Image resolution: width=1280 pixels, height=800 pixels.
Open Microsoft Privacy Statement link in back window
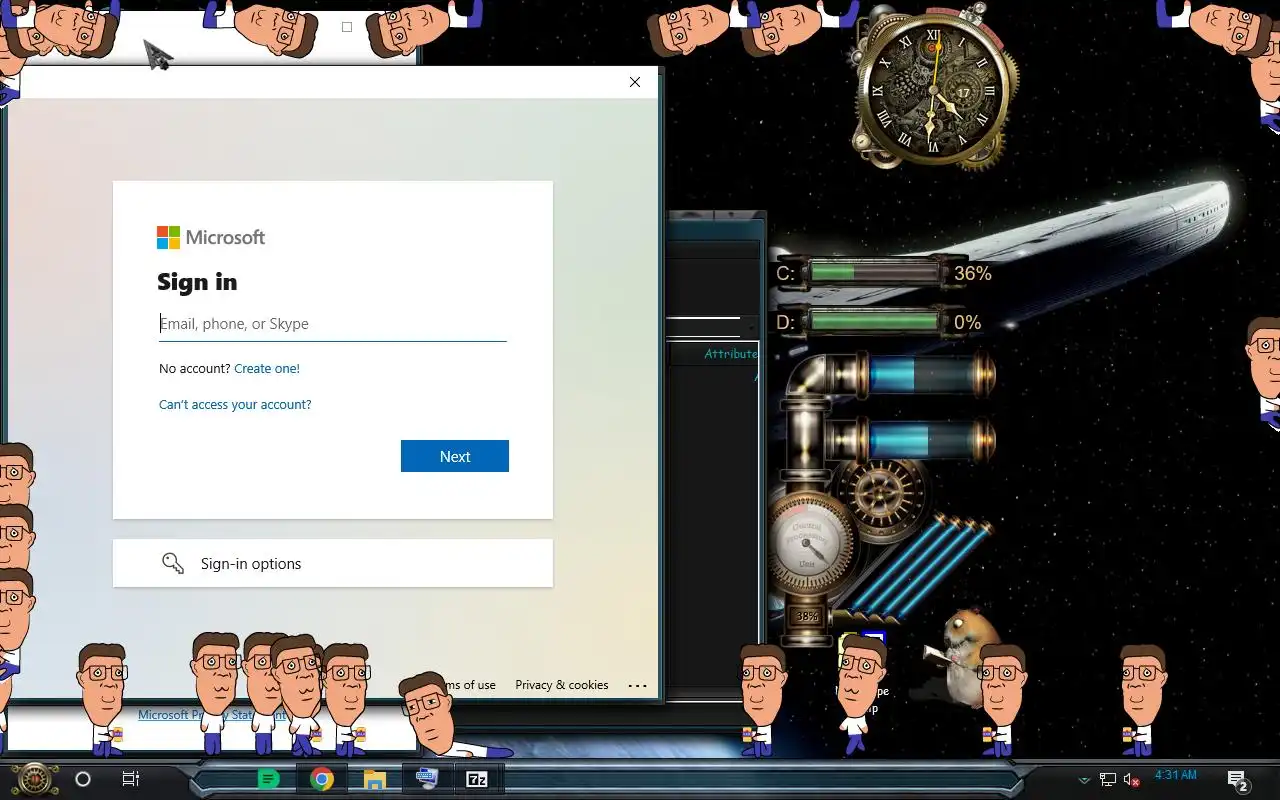[212, 715]
